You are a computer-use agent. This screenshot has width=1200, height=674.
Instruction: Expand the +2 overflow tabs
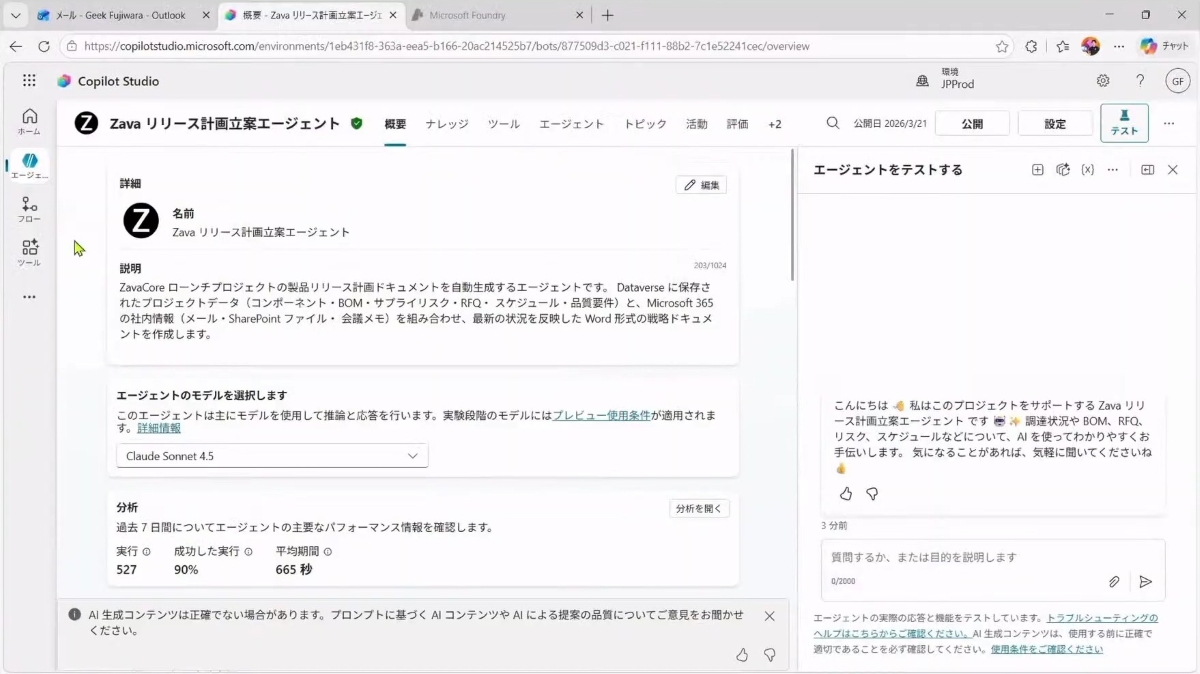coord(774,124)
